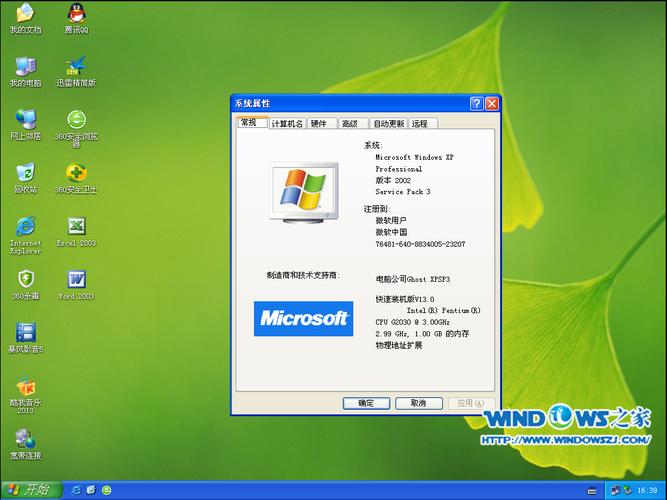Screen dimensions: 667x500
Task: Select the 远程 tab
Action: pos(419,124)
